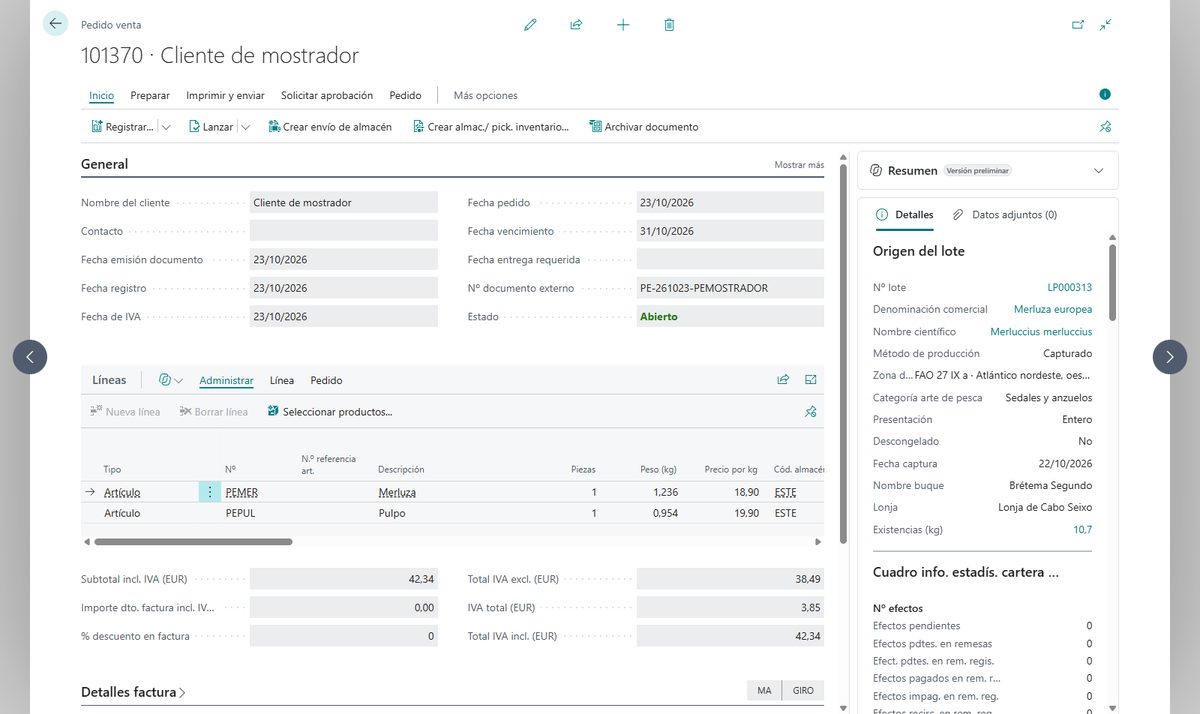Click Crear almac./ pick. inventario
This screenshot has width=1200, height=714.
pos(490,127)
